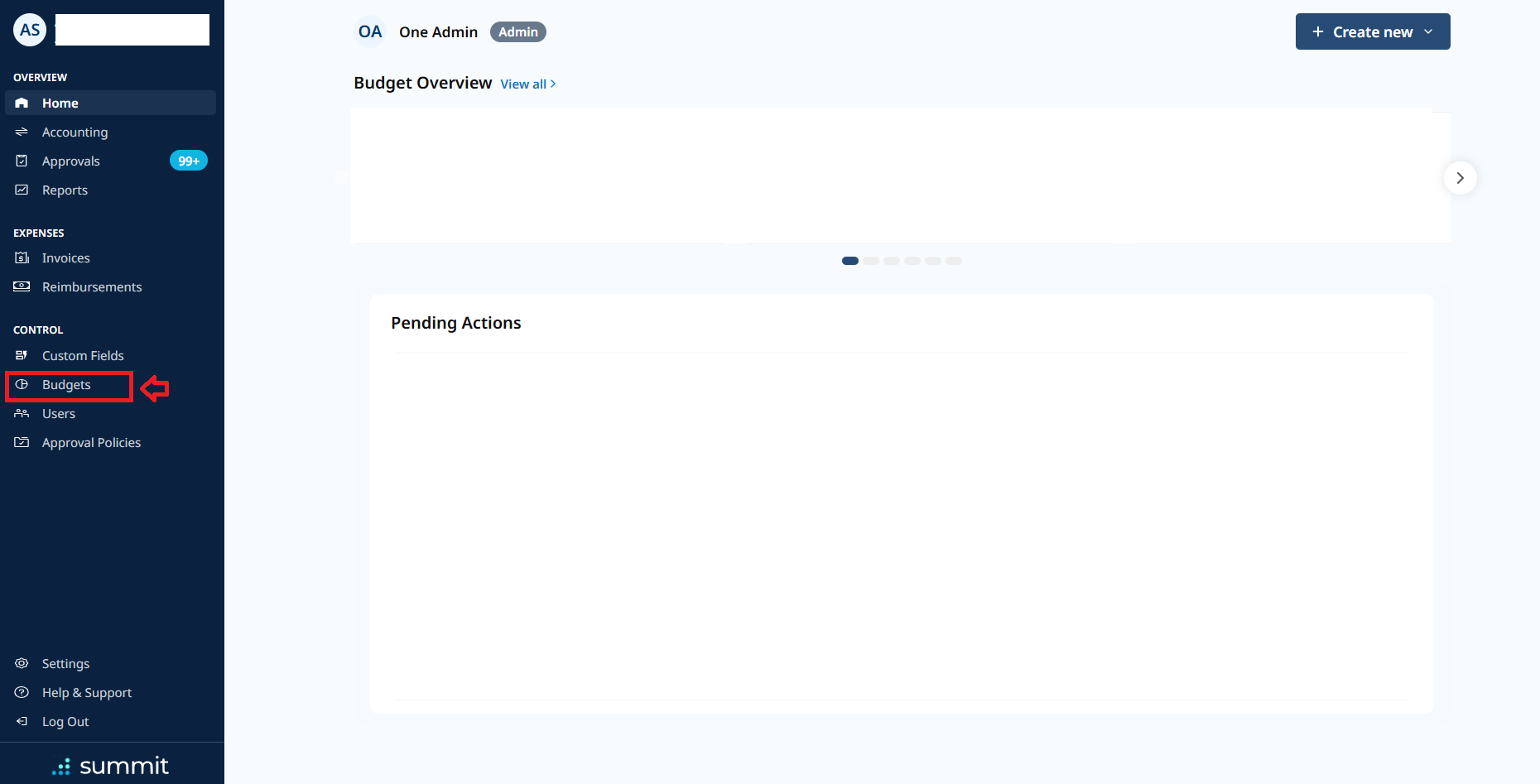Click the Users people icon
Screen dimensions: 1540x784
click(x=22, y=413)
